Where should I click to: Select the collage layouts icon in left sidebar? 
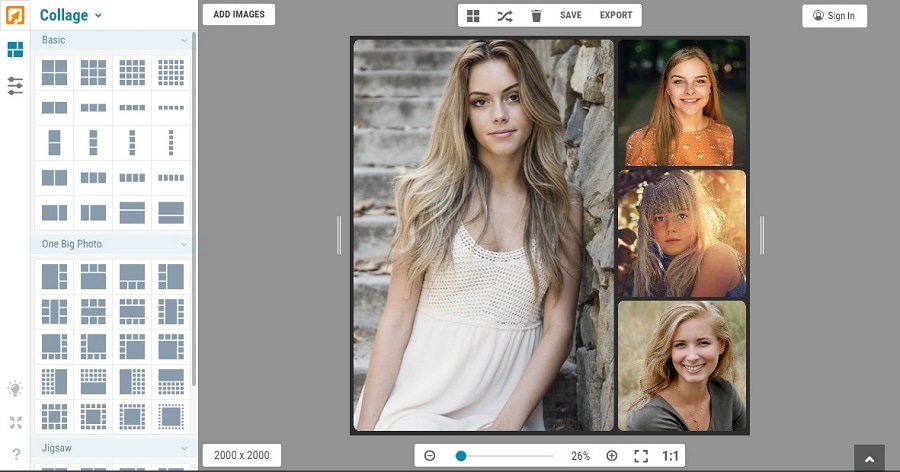point(15,50)
